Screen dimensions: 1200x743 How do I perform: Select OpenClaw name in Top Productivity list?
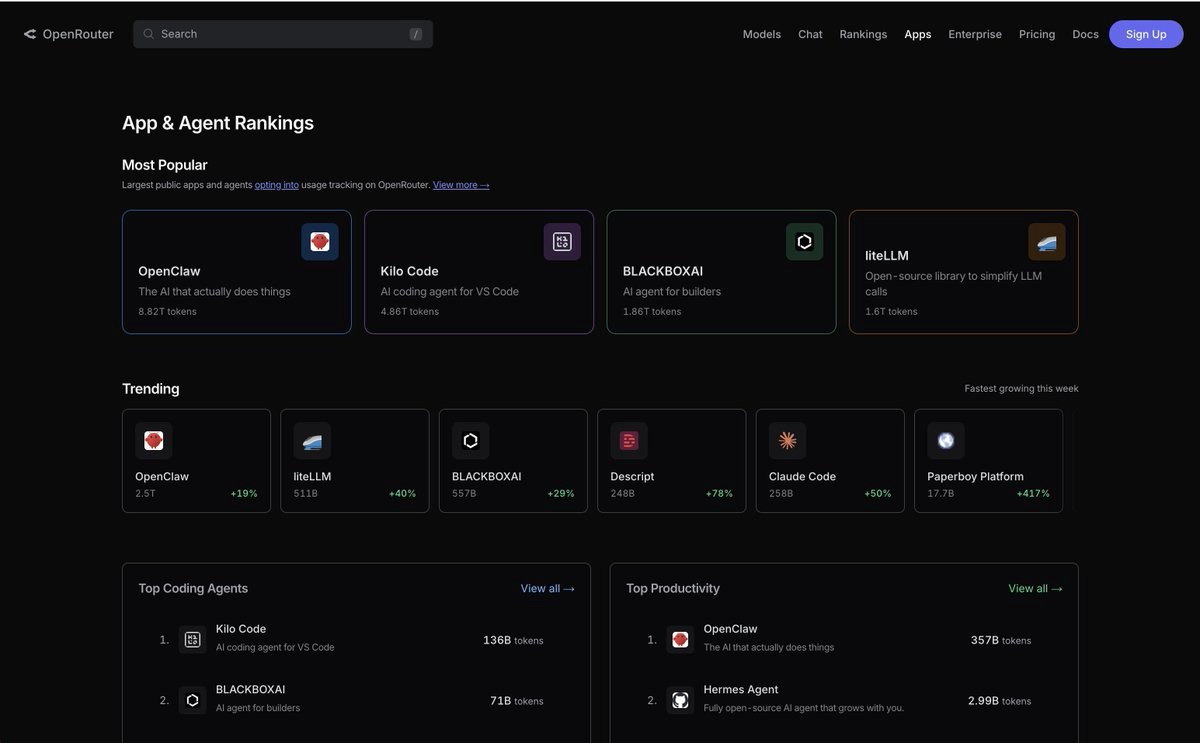coord(730,629)
